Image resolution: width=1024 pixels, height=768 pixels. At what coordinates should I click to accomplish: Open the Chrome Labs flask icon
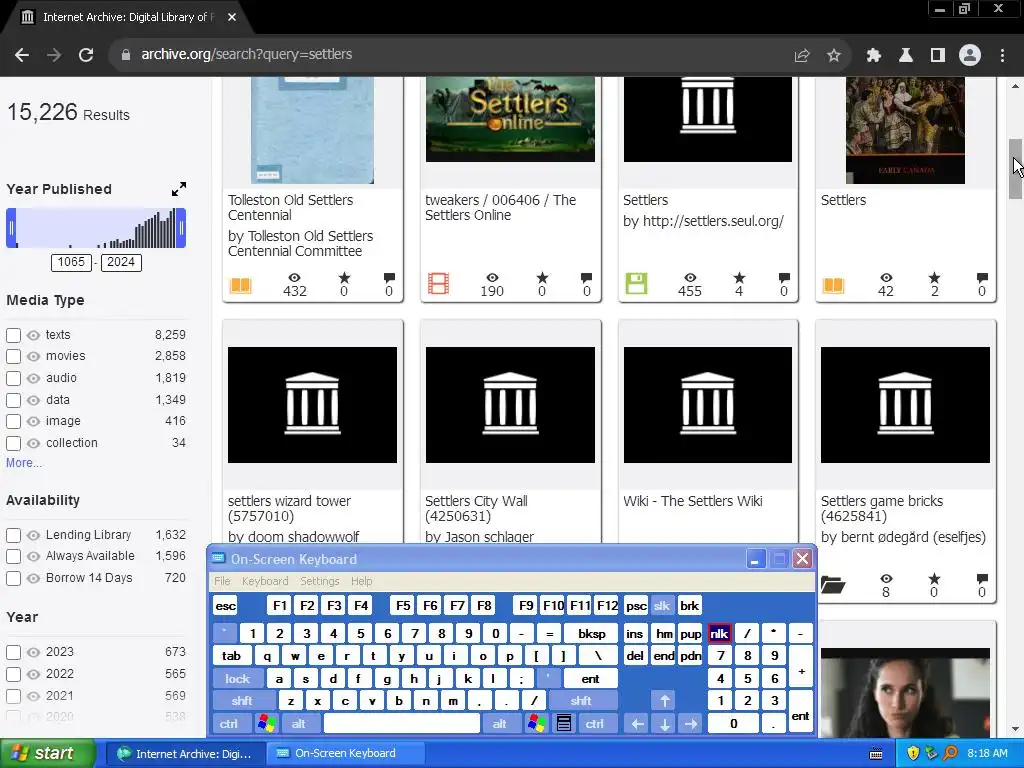pyautogui.click(x=905, y=56)
